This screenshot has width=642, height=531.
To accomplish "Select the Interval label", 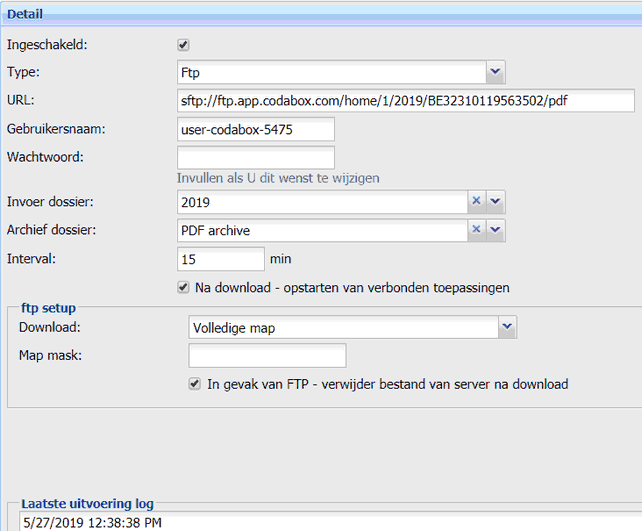I will click(31, 259).
